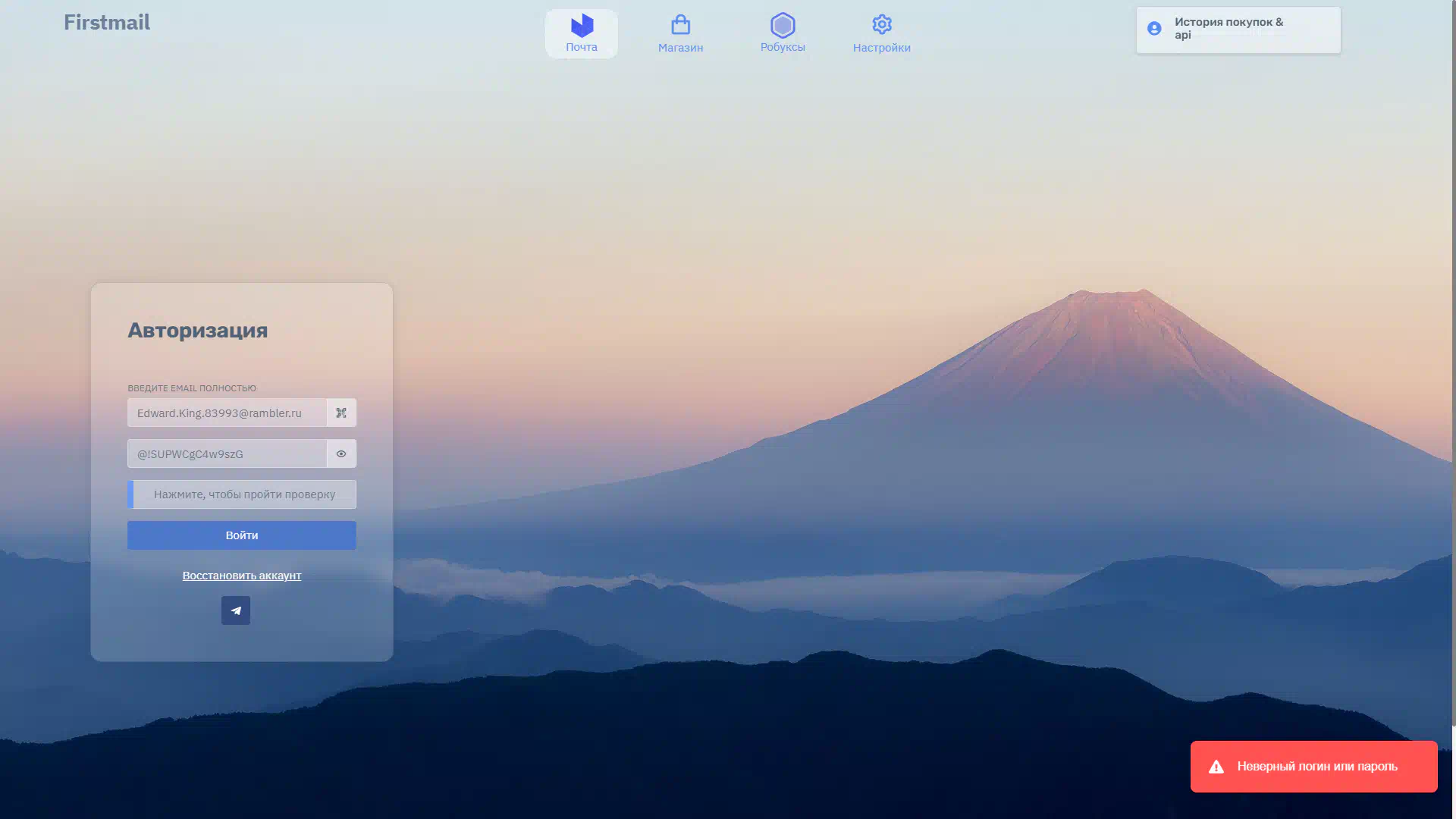
Task: Open the Настройки tab label
Action: pyautogui.click(x=881, y=48)
